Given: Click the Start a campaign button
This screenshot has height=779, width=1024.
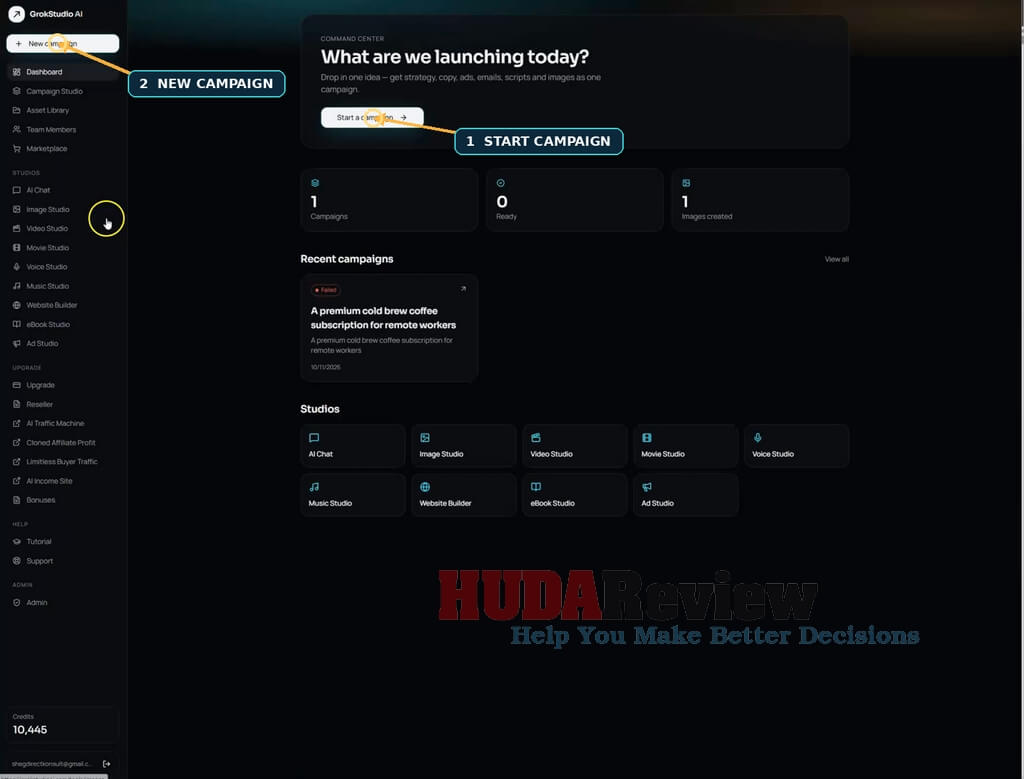Looking at the screenshot, I should pos(372,118).
